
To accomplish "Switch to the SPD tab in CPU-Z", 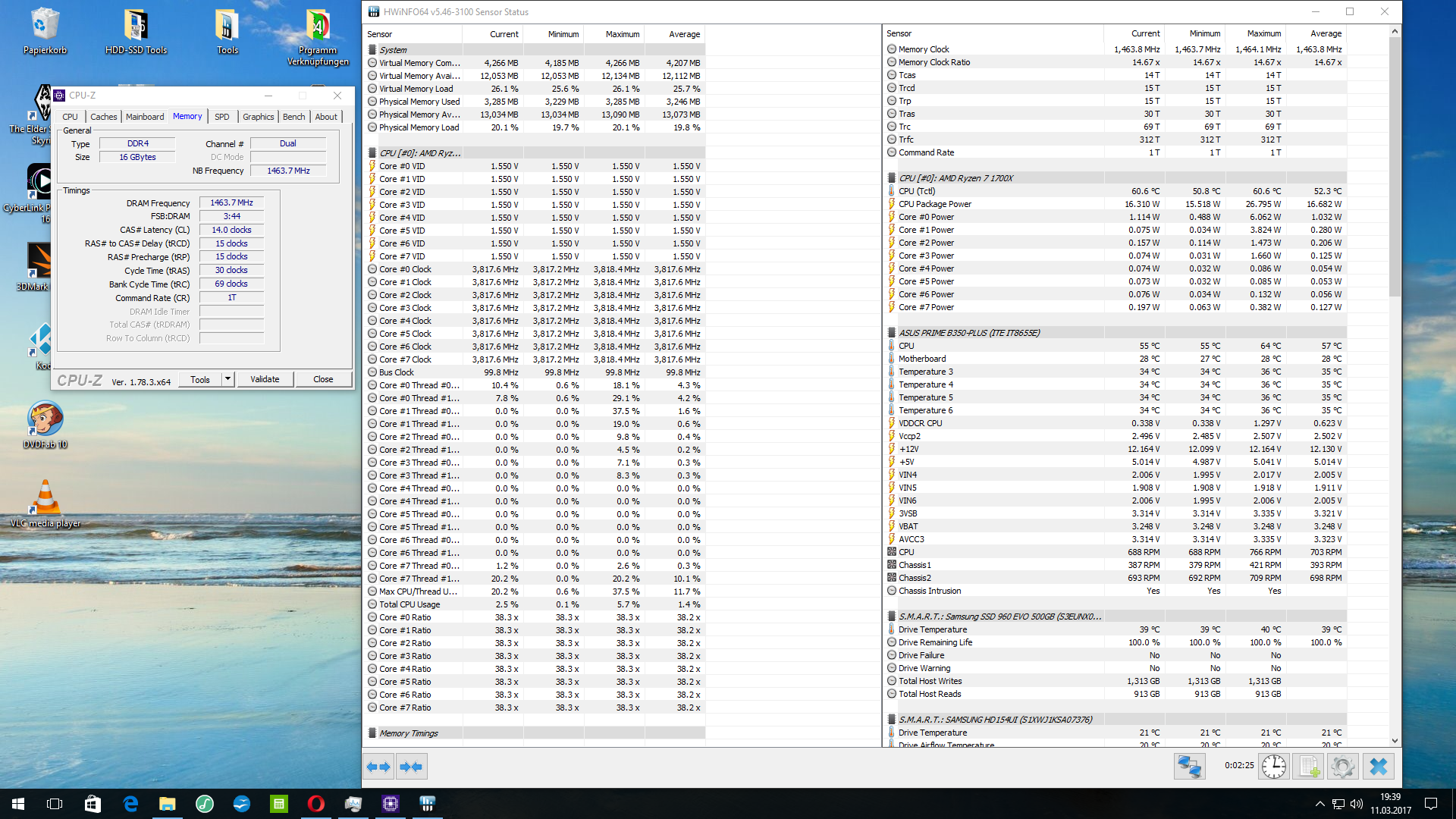I will point(221,117).
